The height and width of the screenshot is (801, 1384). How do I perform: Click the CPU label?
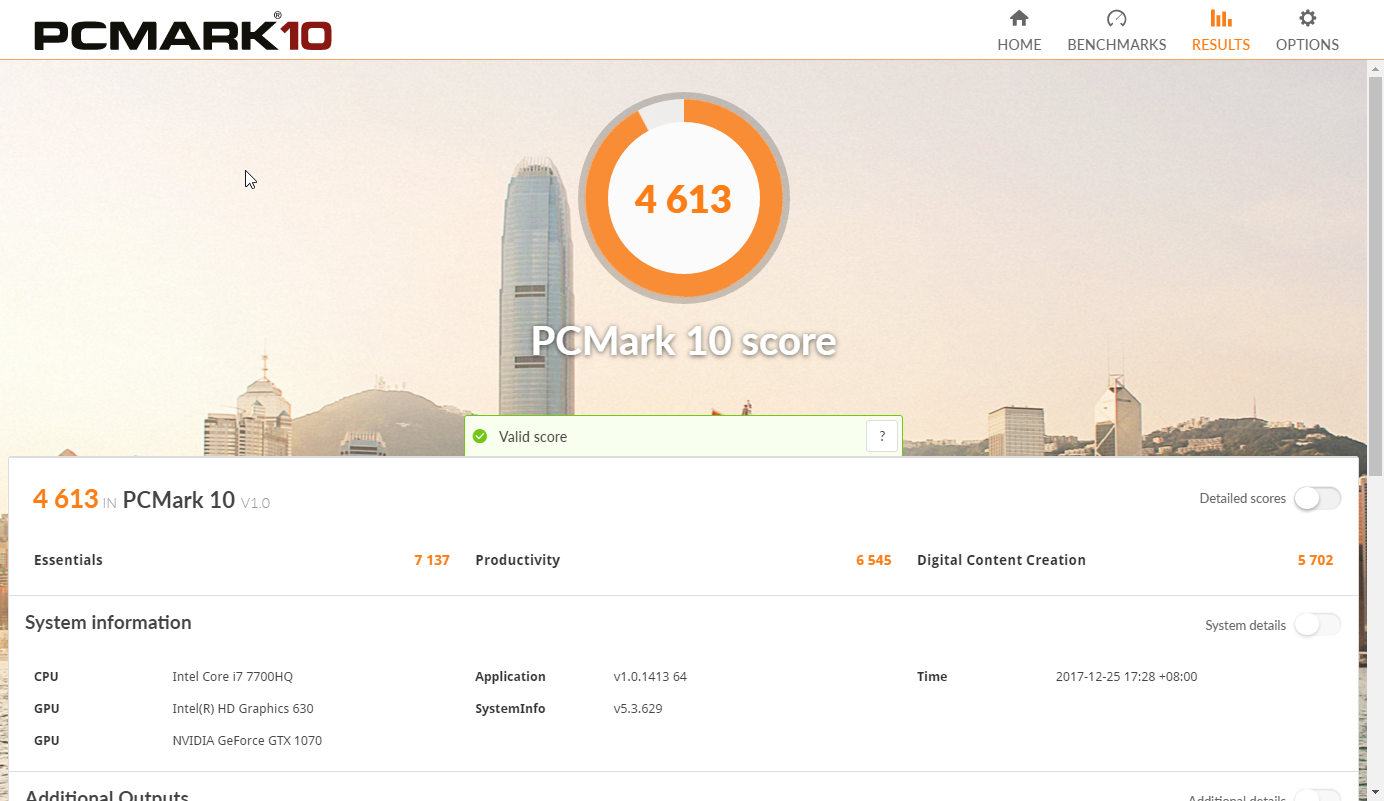(x=46, y=677)
